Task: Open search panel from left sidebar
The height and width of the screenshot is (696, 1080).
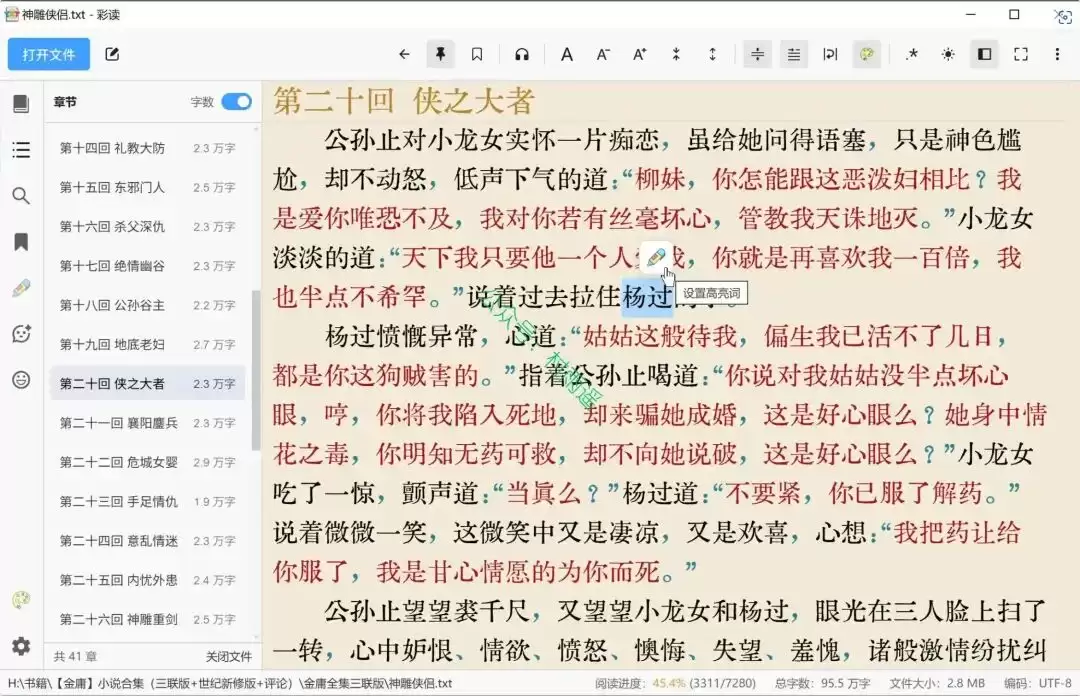Action: 21,196
